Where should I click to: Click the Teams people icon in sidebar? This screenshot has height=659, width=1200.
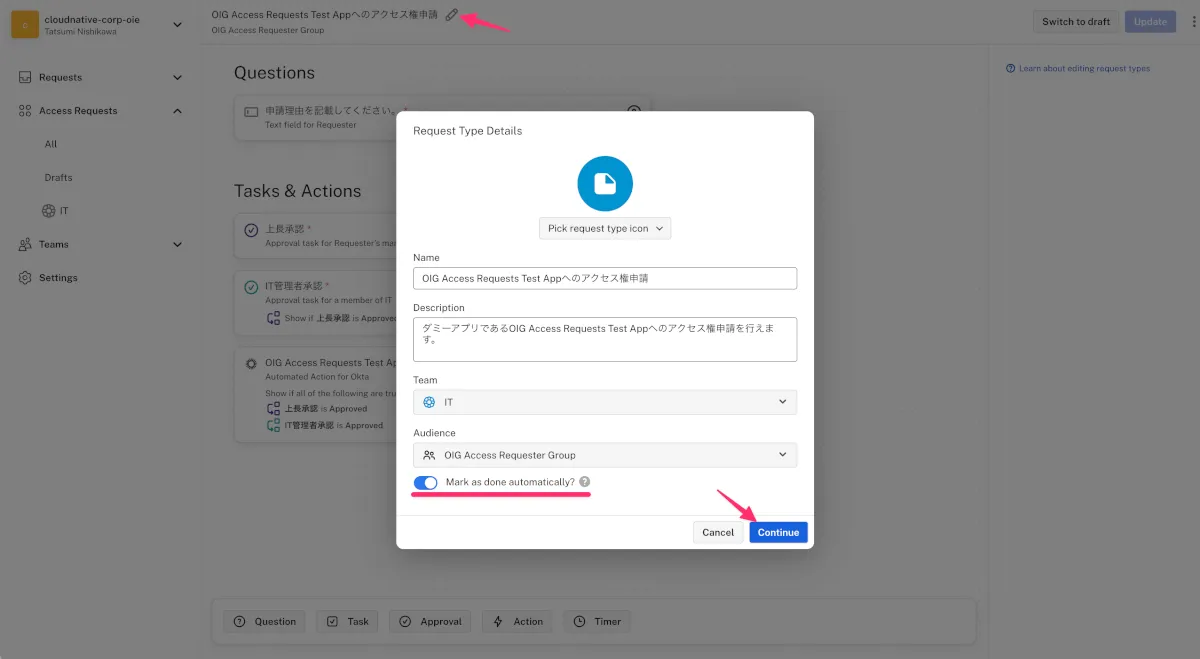[25, 244]
